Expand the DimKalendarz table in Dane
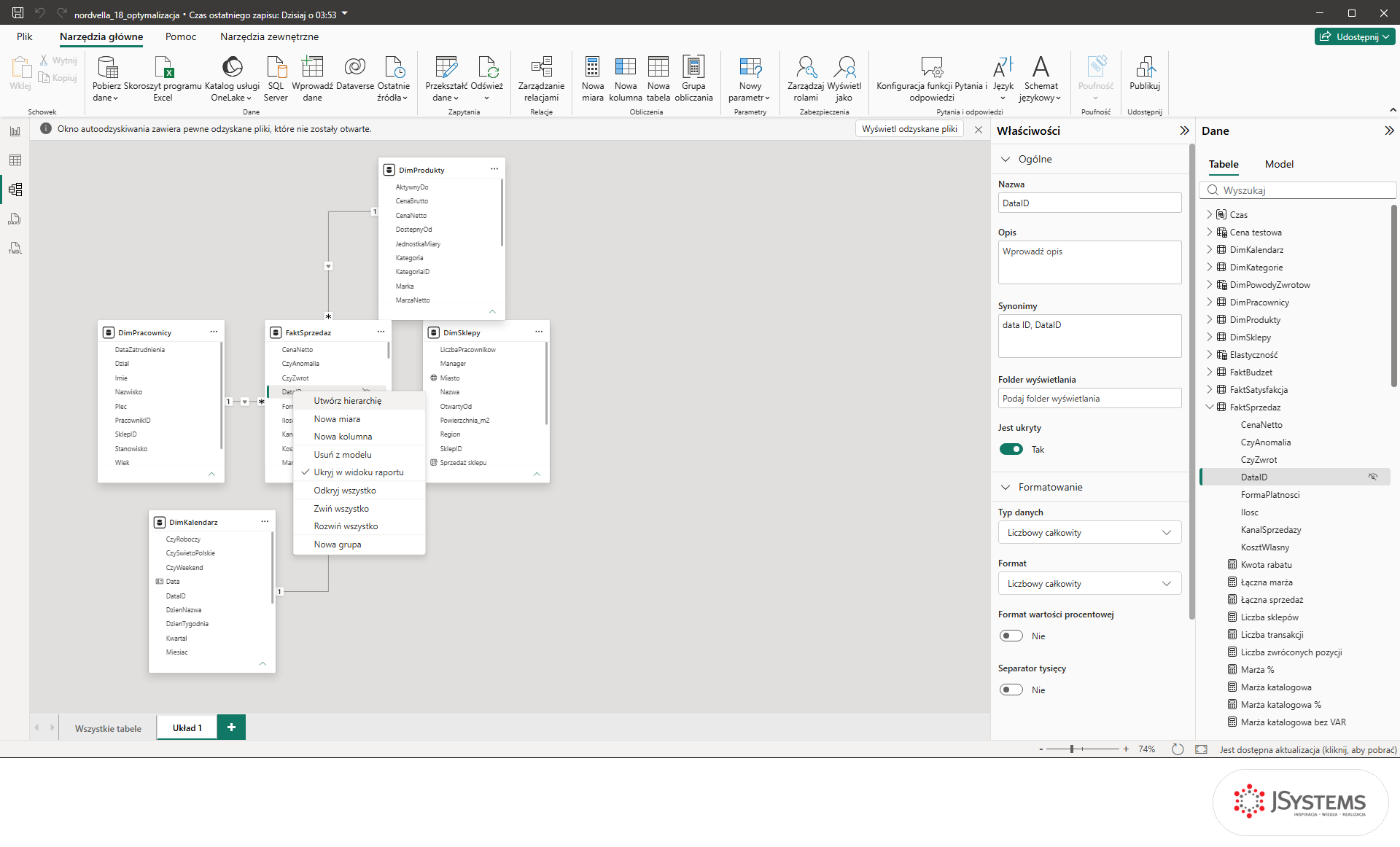Image resolution: width=1400 pixels, height=847 pixels. pyautogui.click(x=1209, y=249)
